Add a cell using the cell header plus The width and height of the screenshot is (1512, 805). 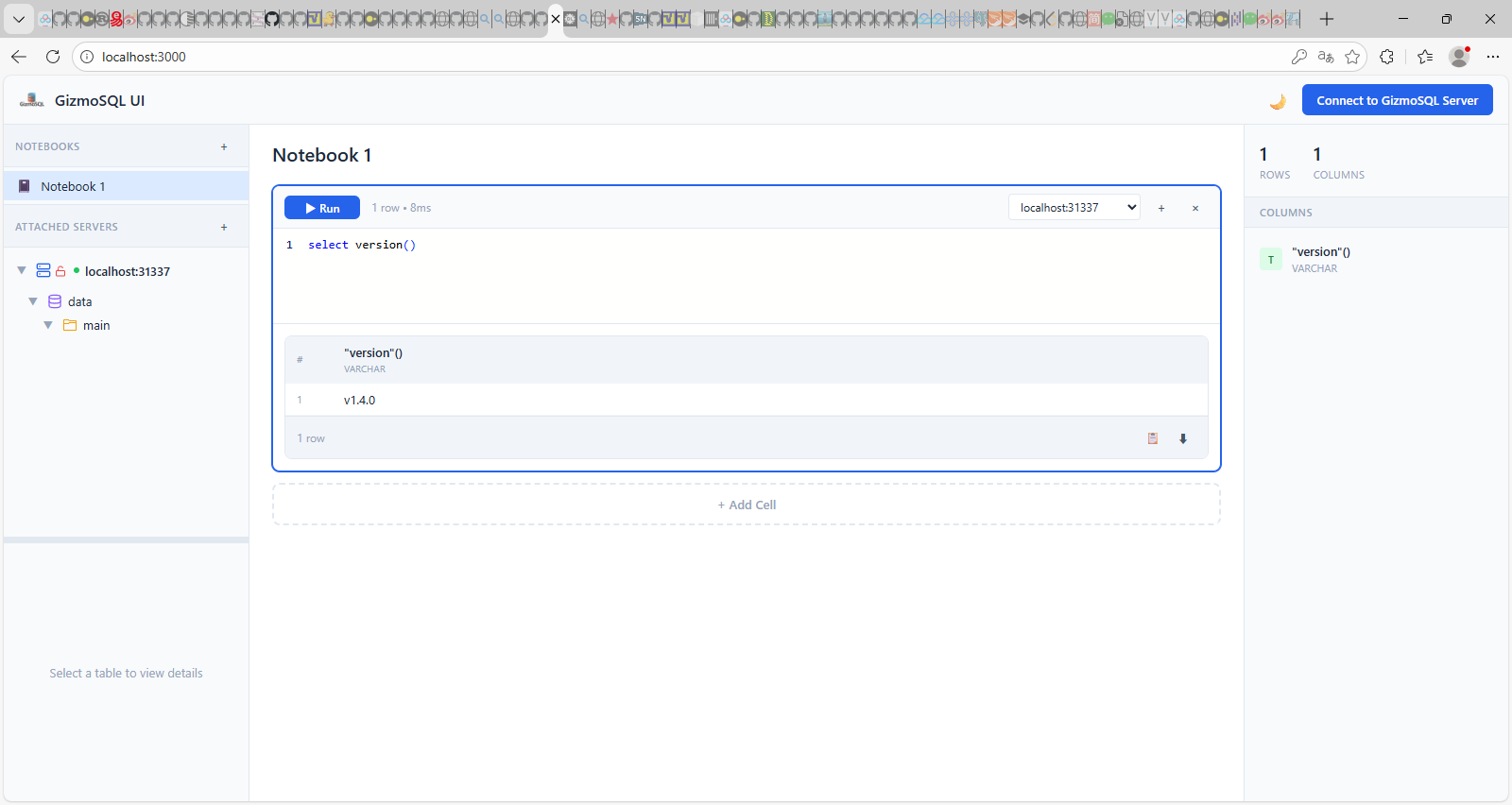[x=1161, y=208]
